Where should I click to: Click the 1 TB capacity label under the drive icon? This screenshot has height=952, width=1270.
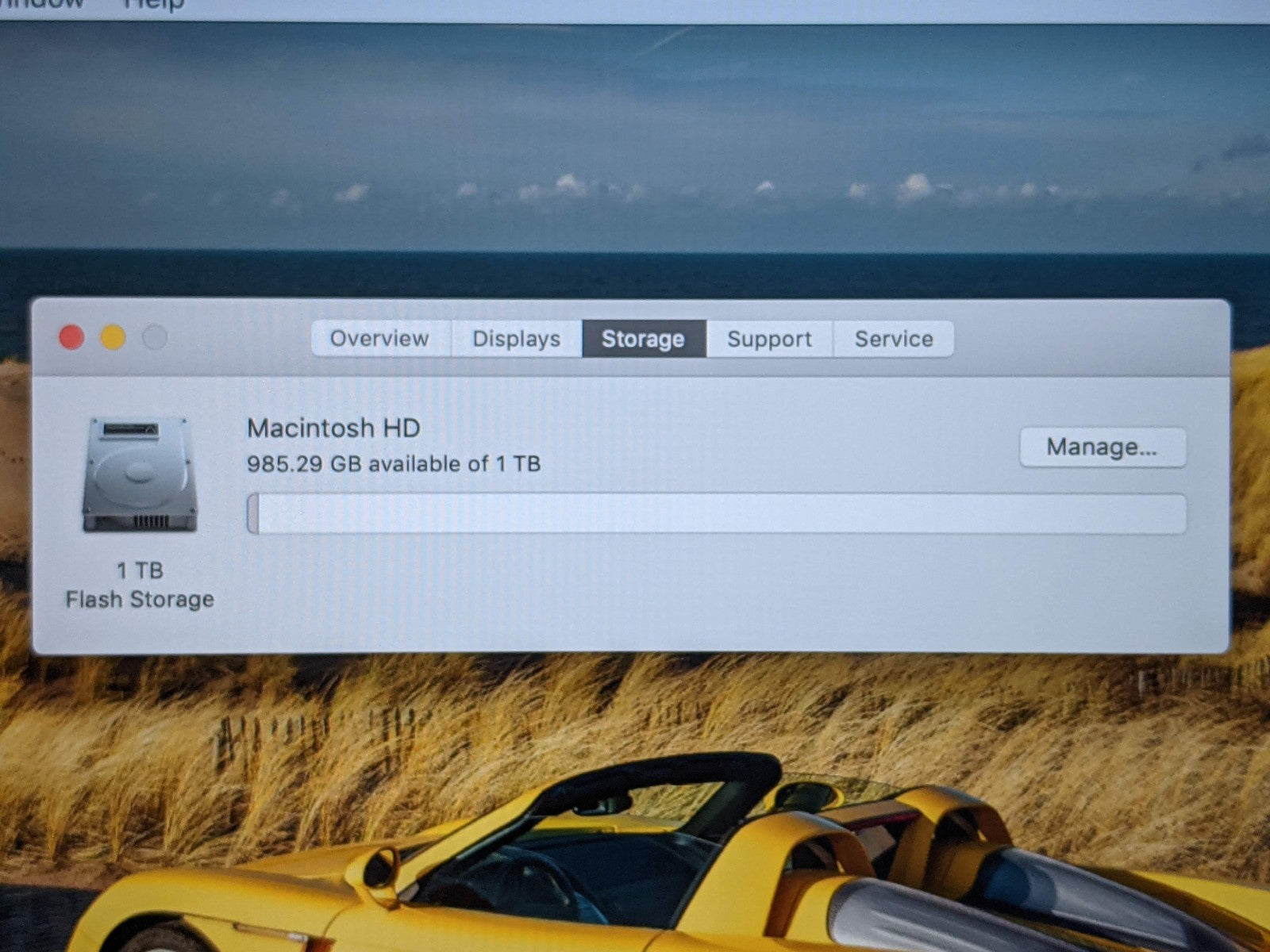(x=140, y=570)
